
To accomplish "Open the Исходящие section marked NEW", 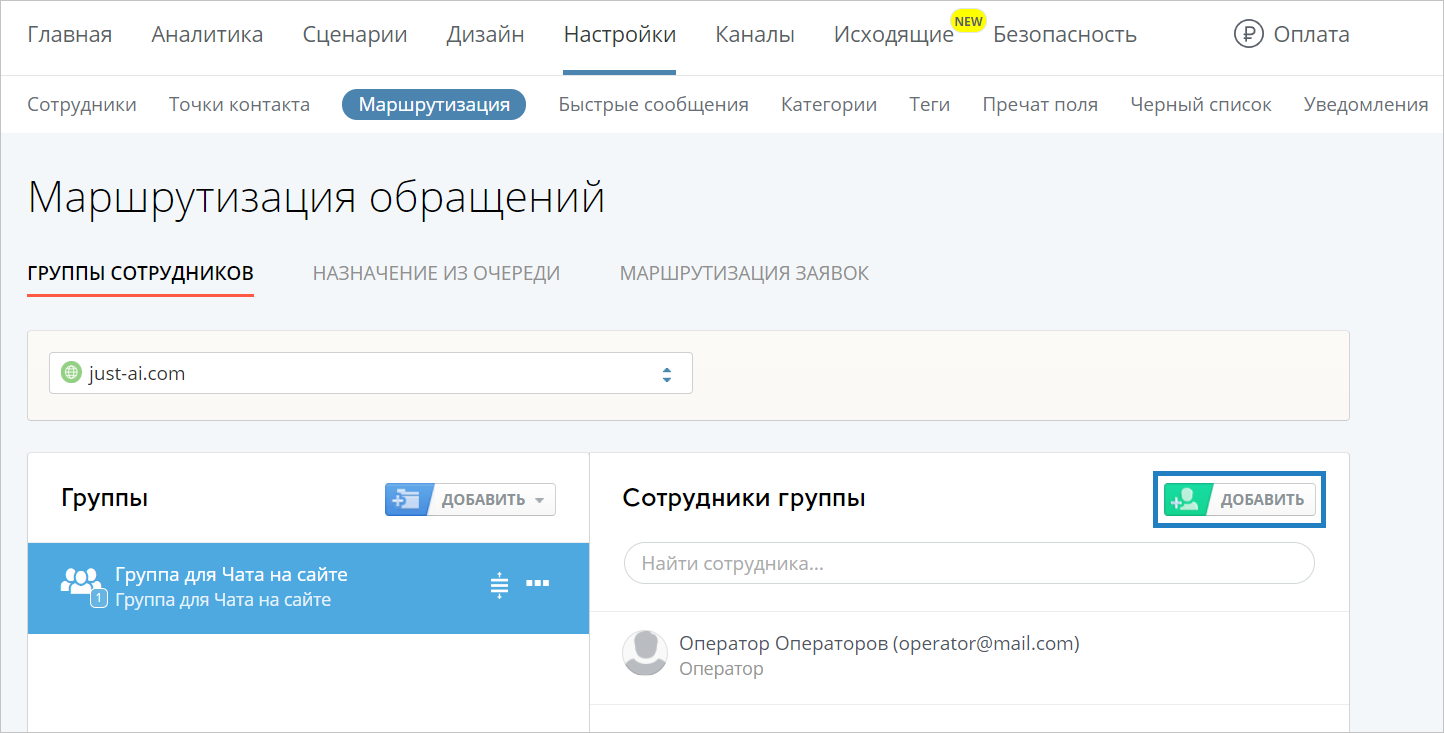I will point(893,35).
